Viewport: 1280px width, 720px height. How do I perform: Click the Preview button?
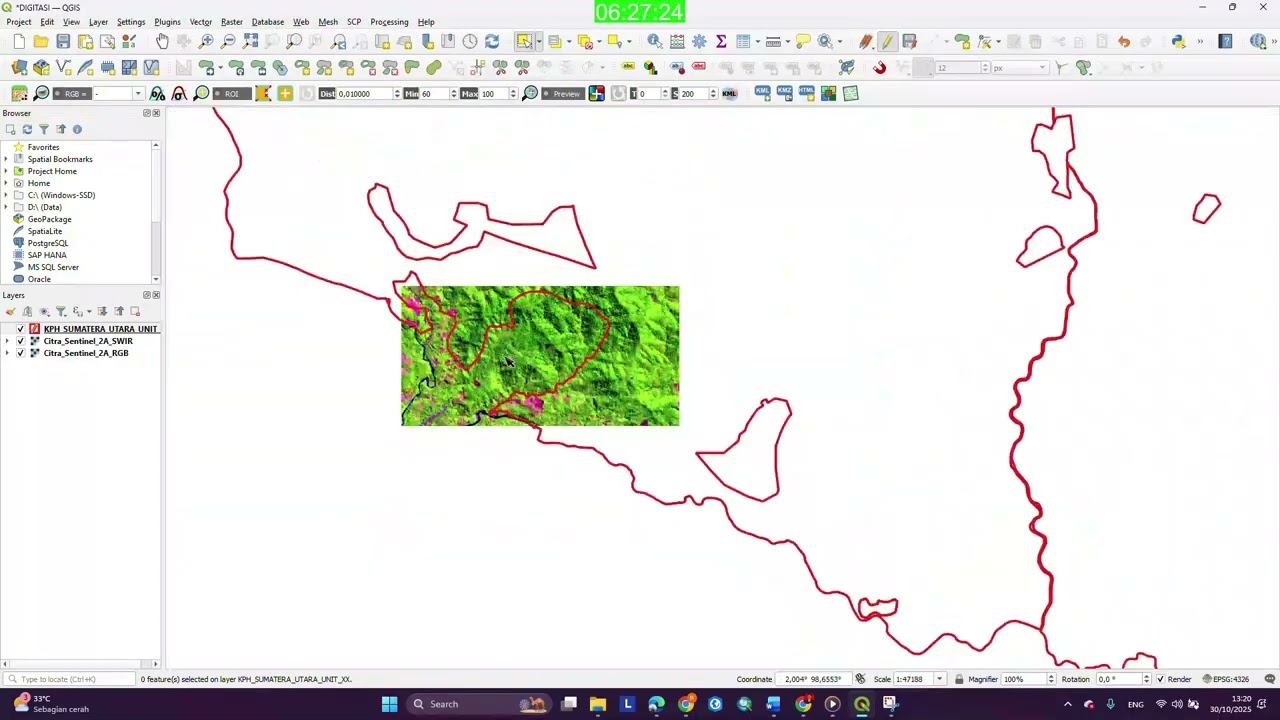562,93
